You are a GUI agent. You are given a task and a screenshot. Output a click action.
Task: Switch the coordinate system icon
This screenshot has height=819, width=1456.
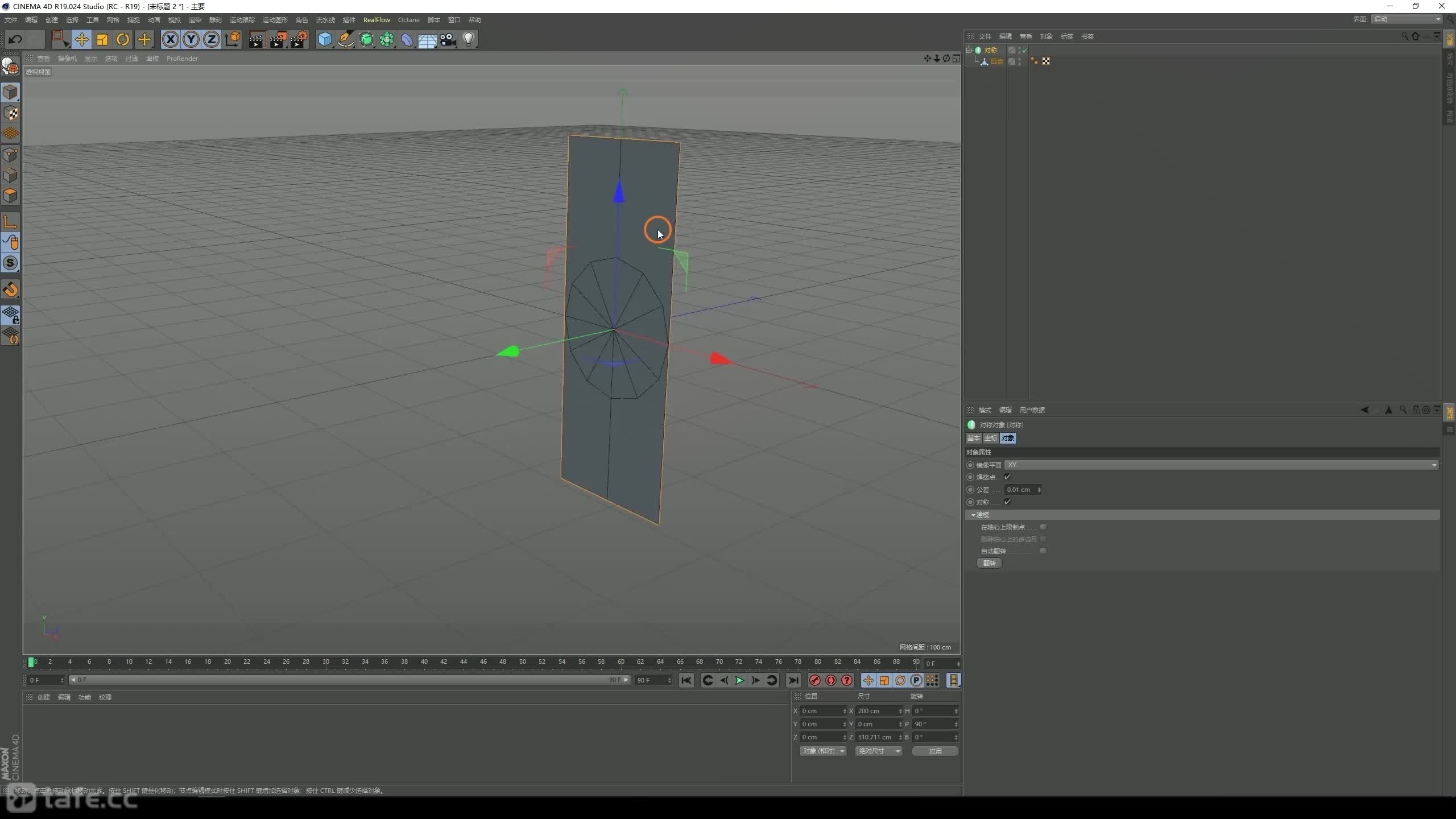click(233, 39)
